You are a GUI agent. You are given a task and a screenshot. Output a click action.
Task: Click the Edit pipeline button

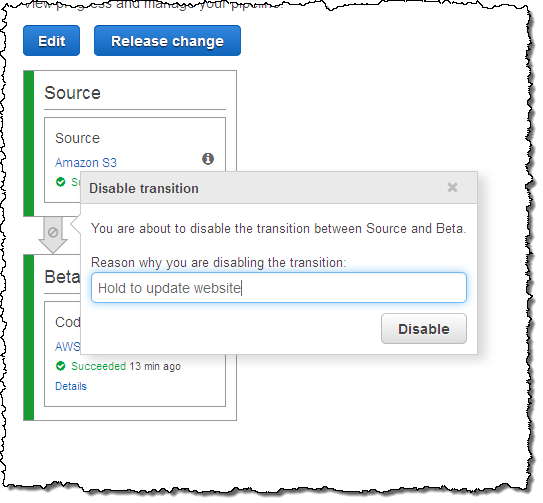point(52,41)
